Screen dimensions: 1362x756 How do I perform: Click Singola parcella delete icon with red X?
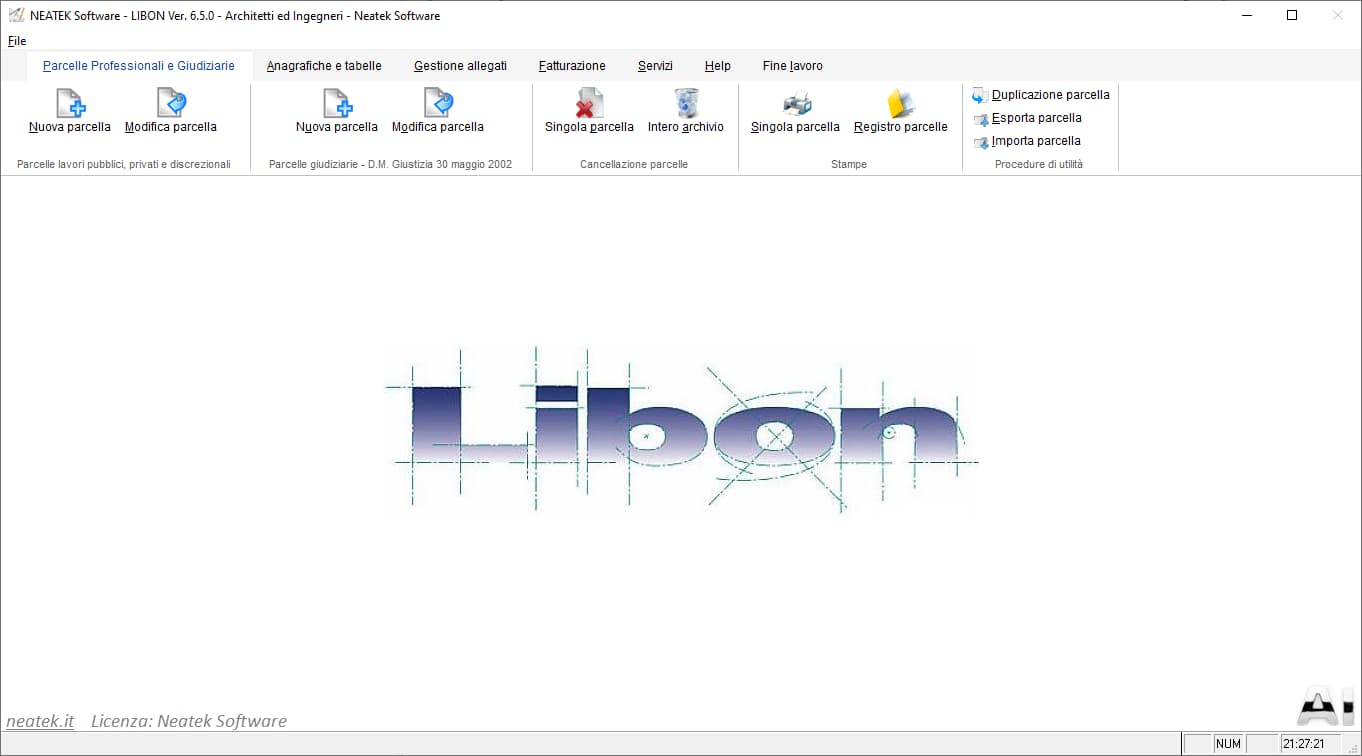589,103
